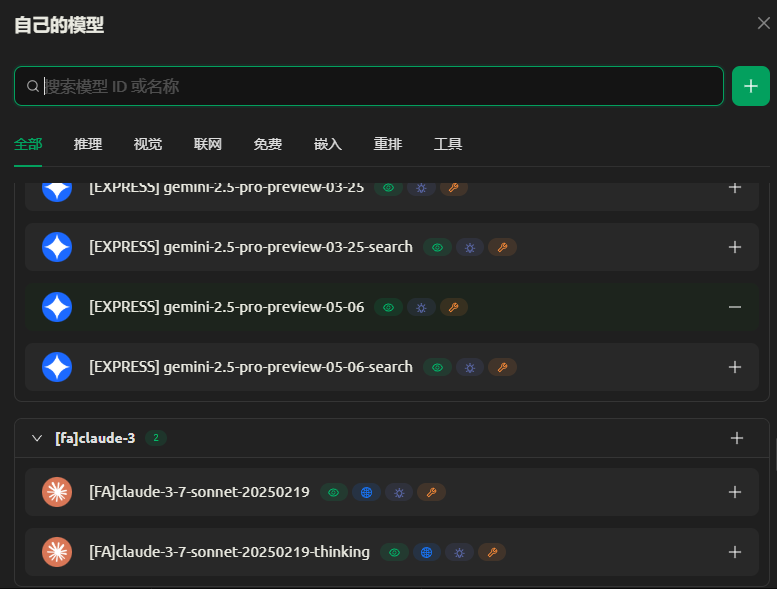Select the 全部 tab
The width and height of the screenshot is (777, 589).
28,144
